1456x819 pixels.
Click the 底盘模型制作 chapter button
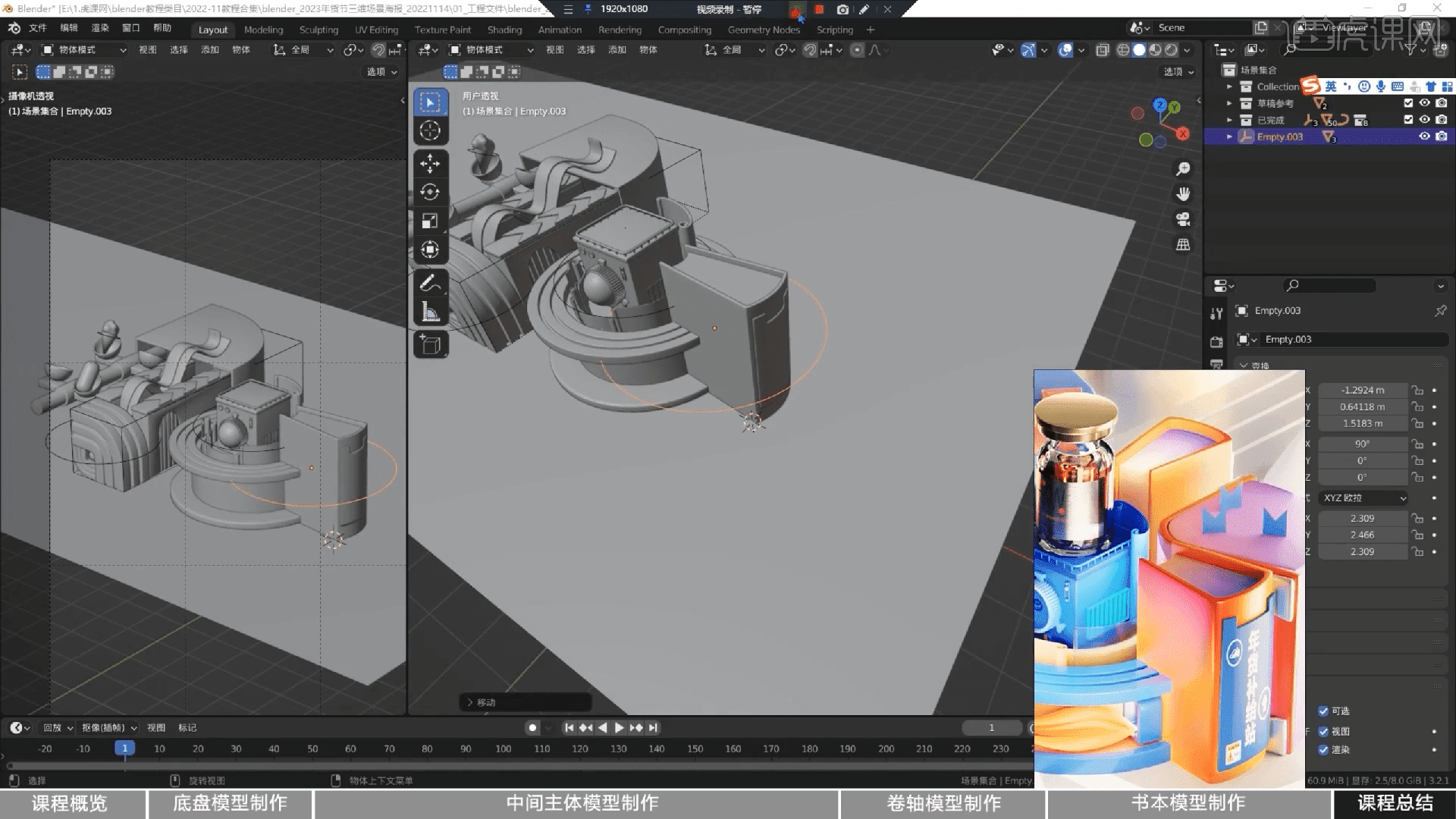pyautogui.click(x=230, y=804)
